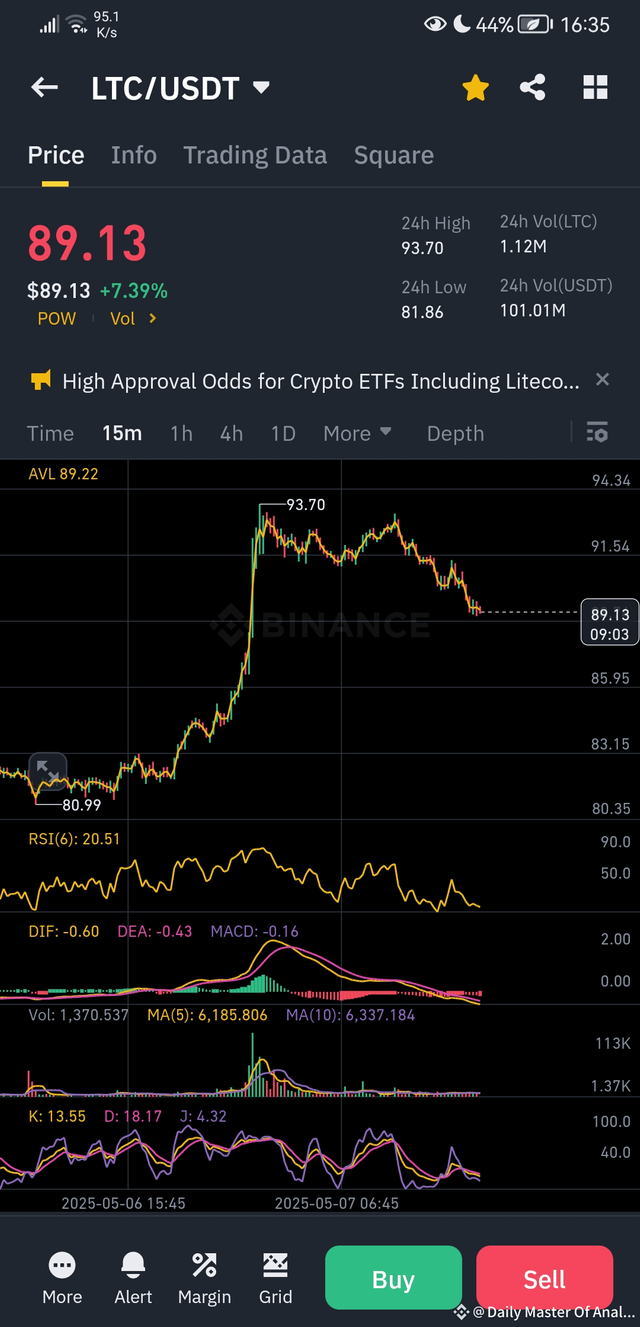
Task: Tap the 24h Low value 81.86
Action: 422,311
